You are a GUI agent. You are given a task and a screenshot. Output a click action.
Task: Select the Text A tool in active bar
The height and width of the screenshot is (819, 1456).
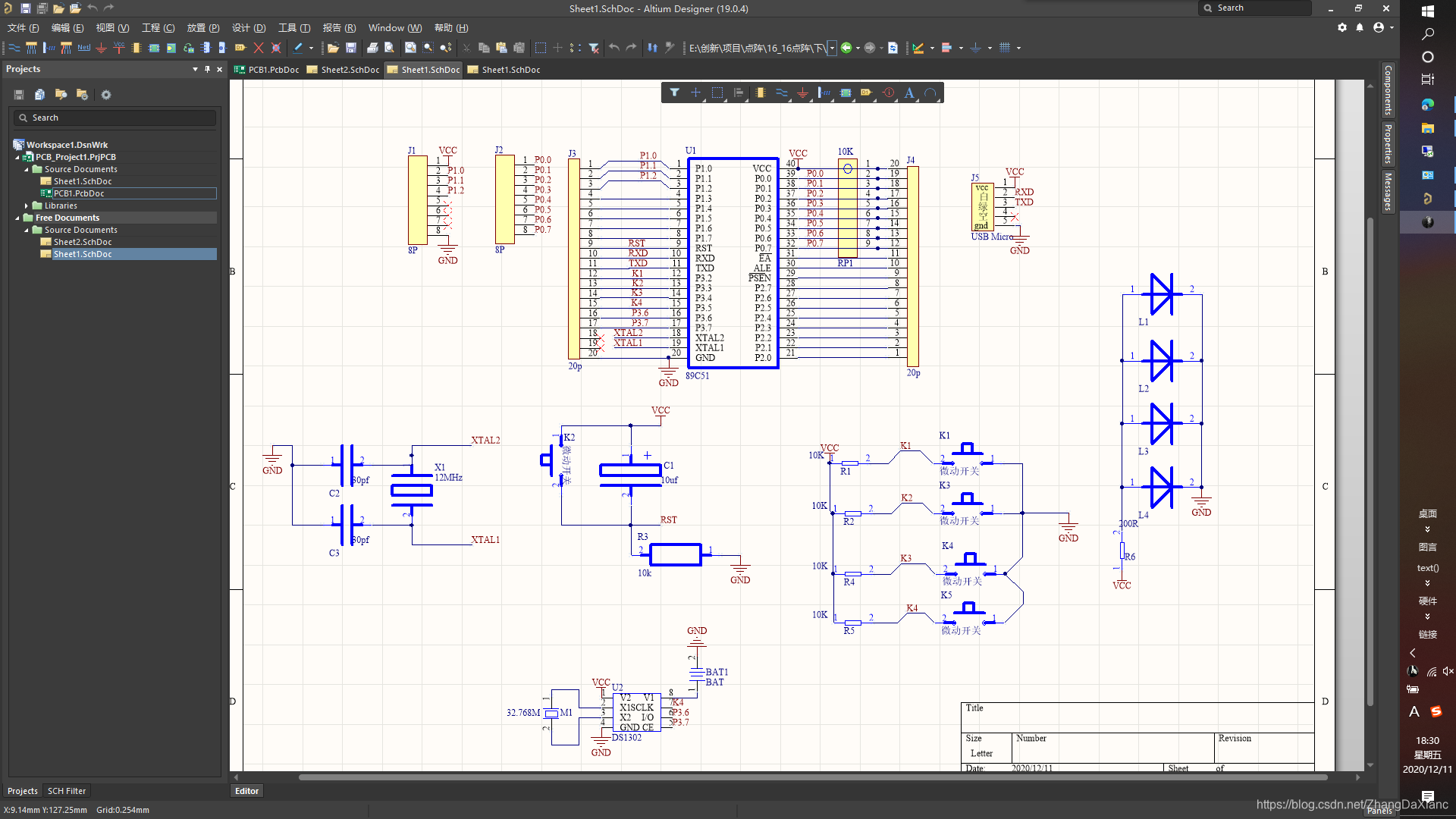click(x=909, y=93)
